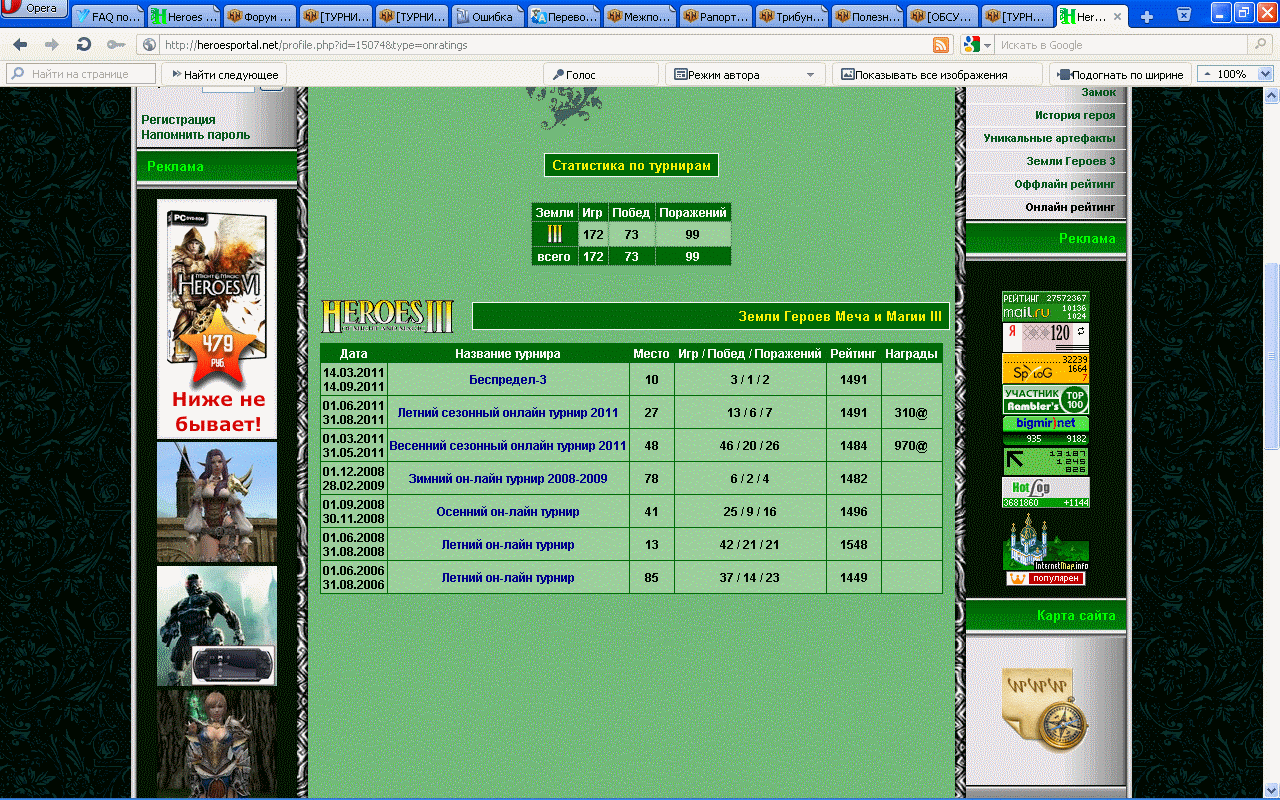
Task: Click the 970@ award cell
Action: tap(911, 446)
